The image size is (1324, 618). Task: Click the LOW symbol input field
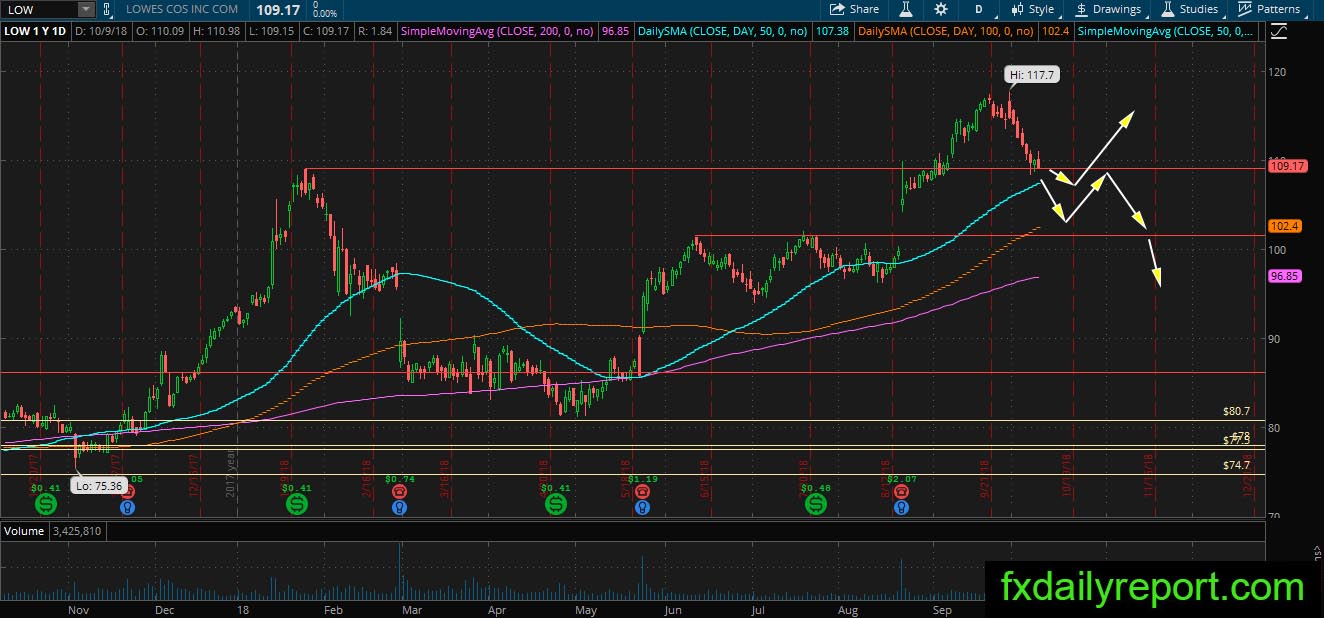coord(40,9)
